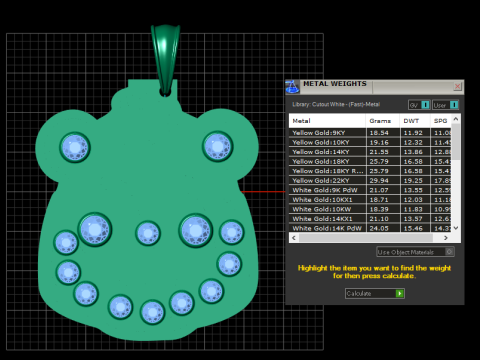
Task: Select the pendant's bail loop in viewport
Action: click(165, 60)
